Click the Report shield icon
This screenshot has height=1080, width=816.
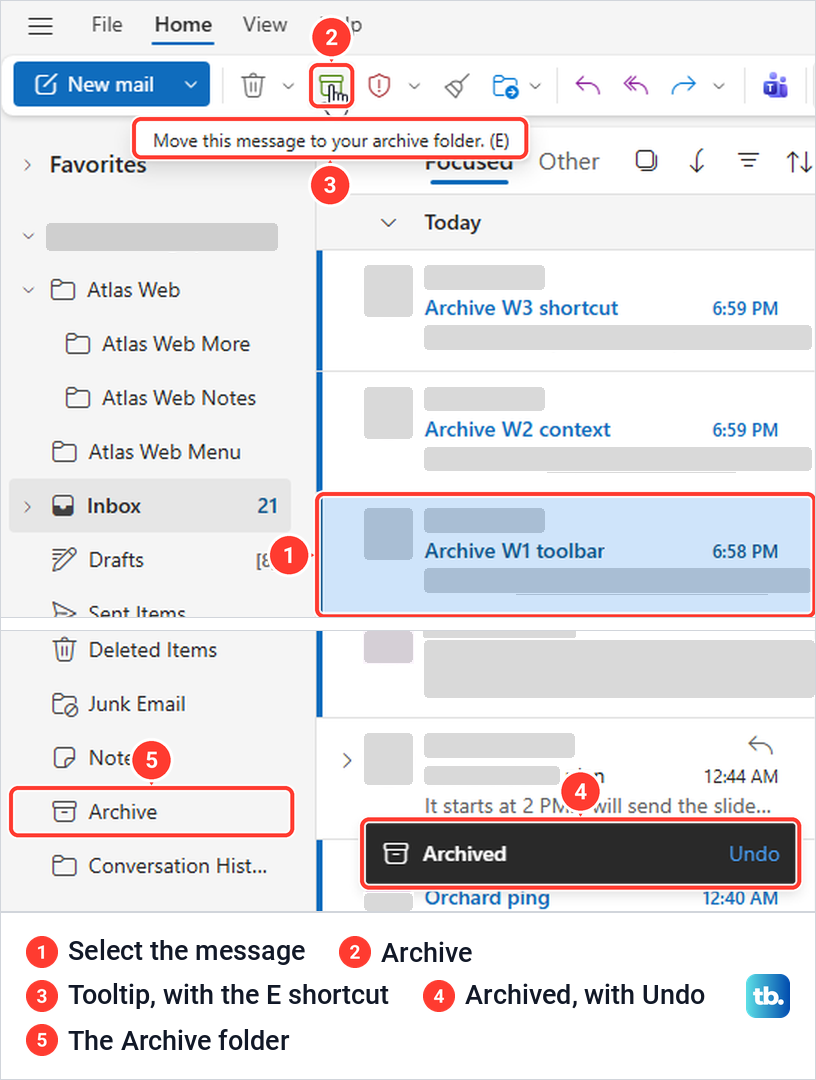coord(379,86)
